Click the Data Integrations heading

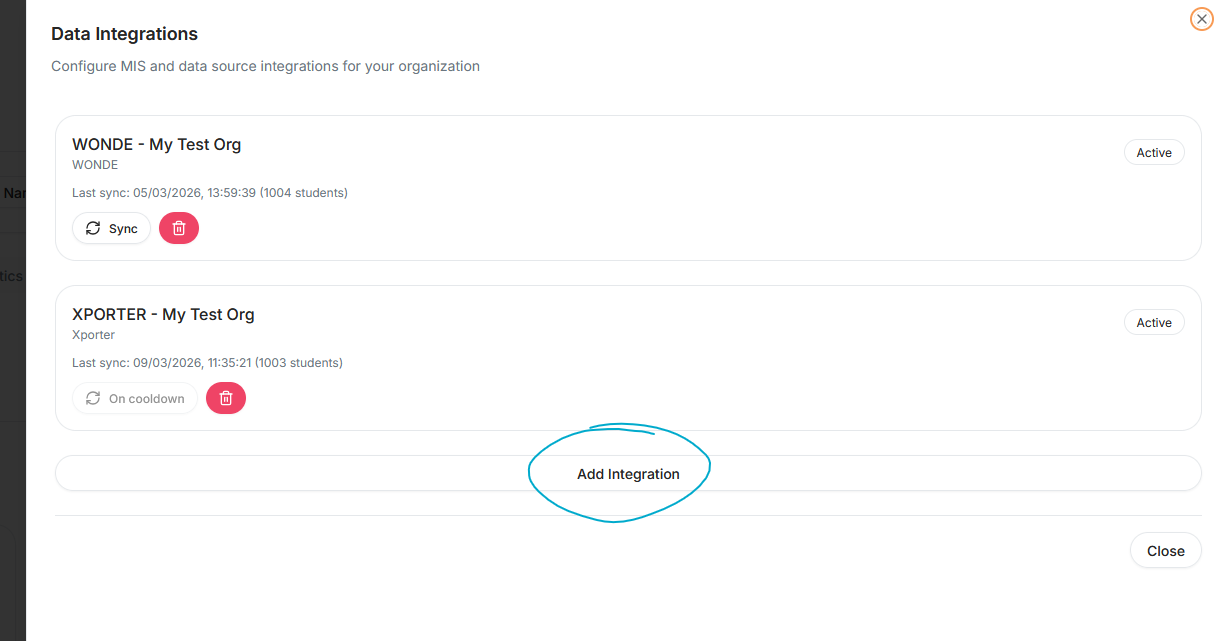[x=124, y=34]
